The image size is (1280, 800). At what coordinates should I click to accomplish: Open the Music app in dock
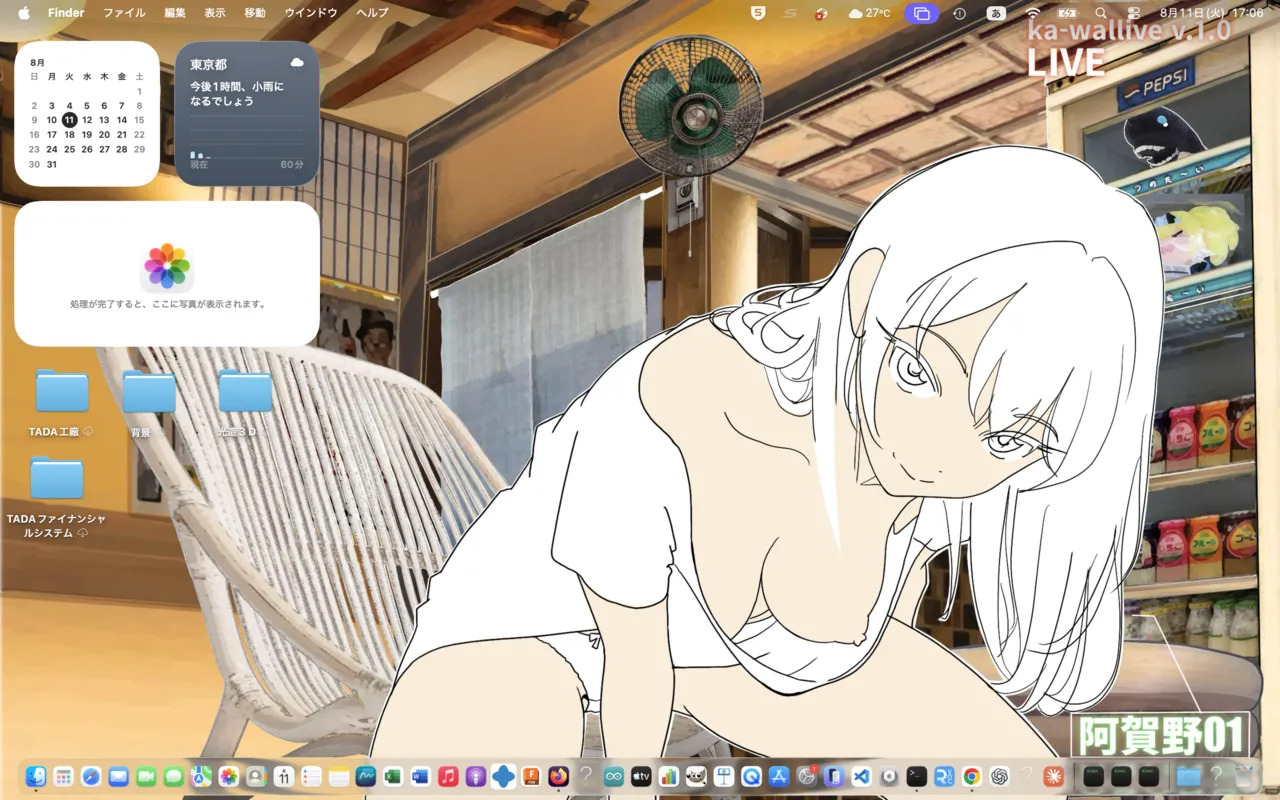click(448, 776)
